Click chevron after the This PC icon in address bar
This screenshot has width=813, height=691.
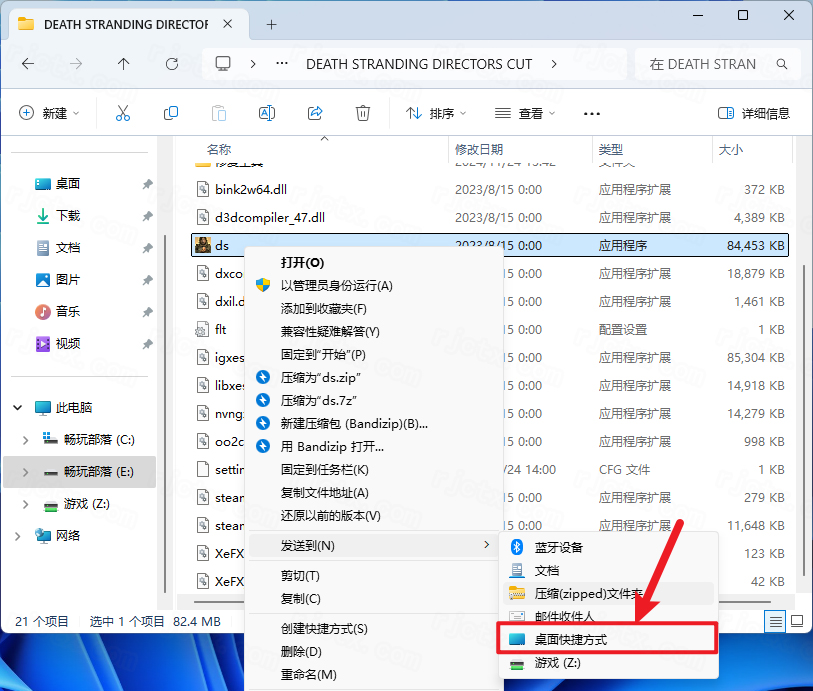253,64
